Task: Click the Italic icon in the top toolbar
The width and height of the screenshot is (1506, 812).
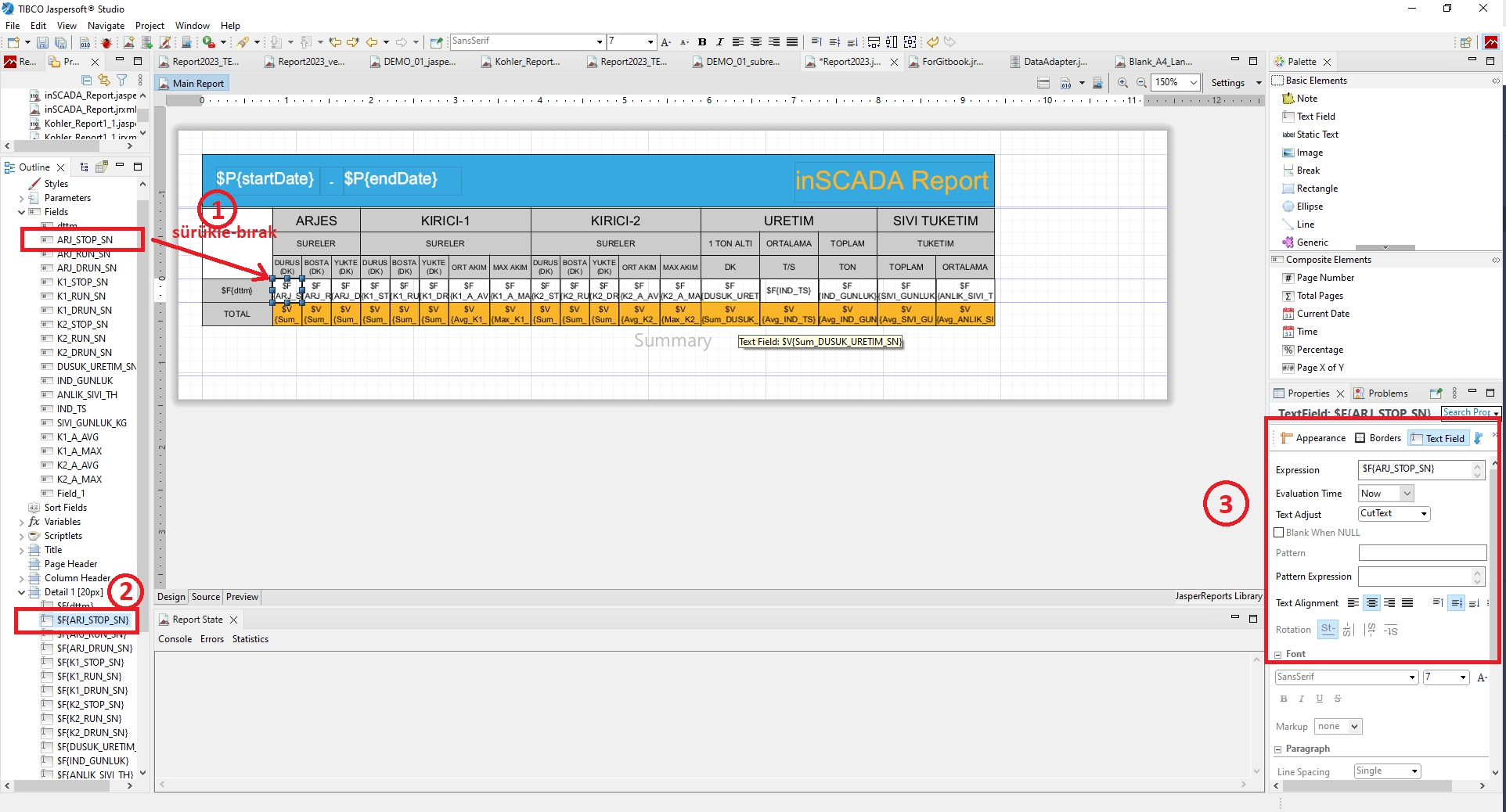Action: [719, 42]
